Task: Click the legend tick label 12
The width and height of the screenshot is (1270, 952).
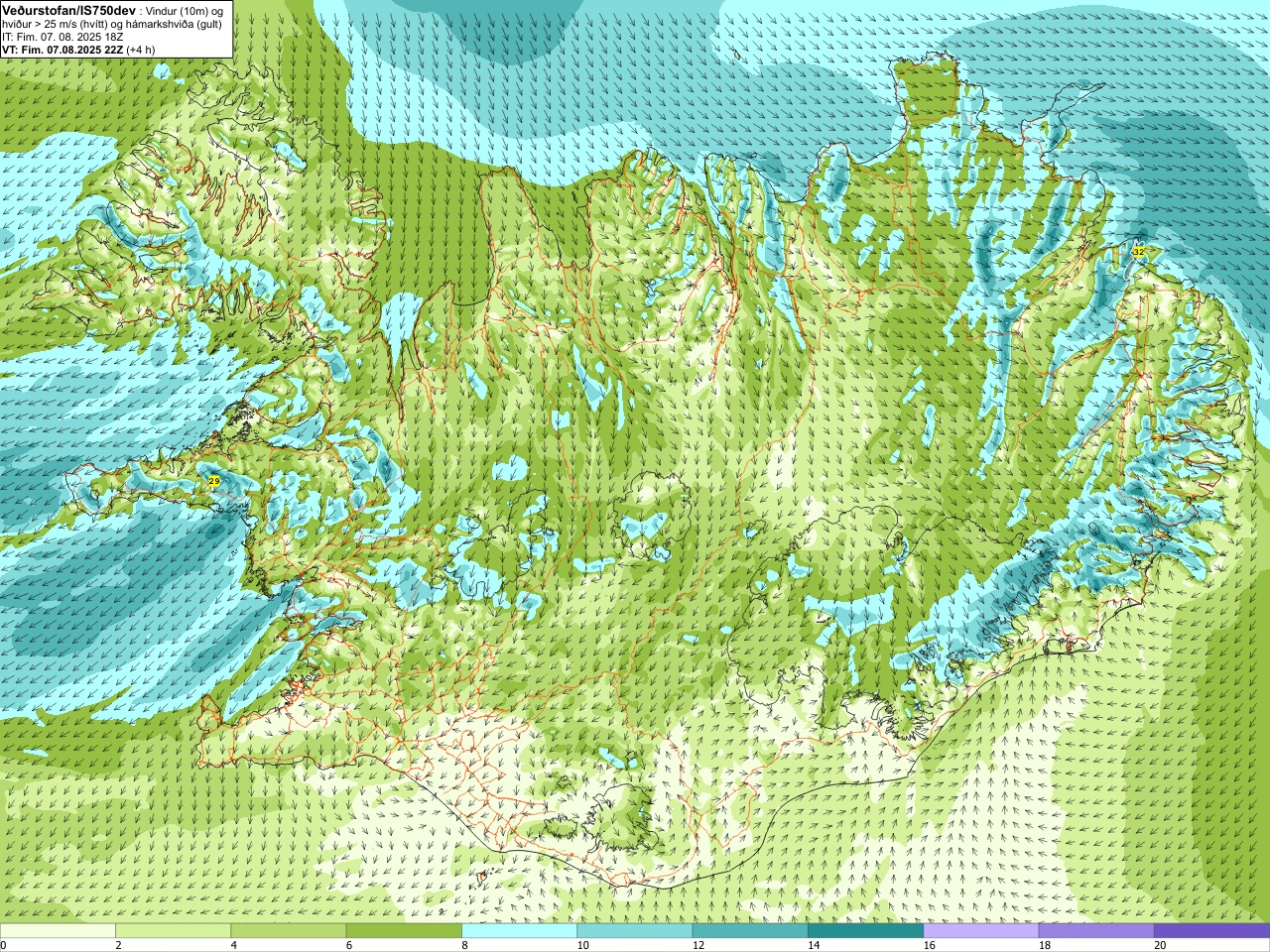Action: click(x=698, y=945)
